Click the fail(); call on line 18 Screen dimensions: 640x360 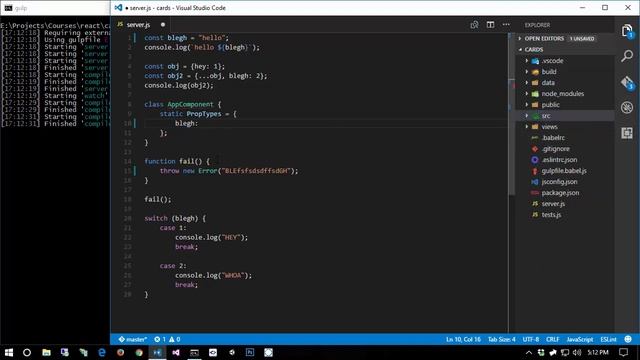point(158,200)
